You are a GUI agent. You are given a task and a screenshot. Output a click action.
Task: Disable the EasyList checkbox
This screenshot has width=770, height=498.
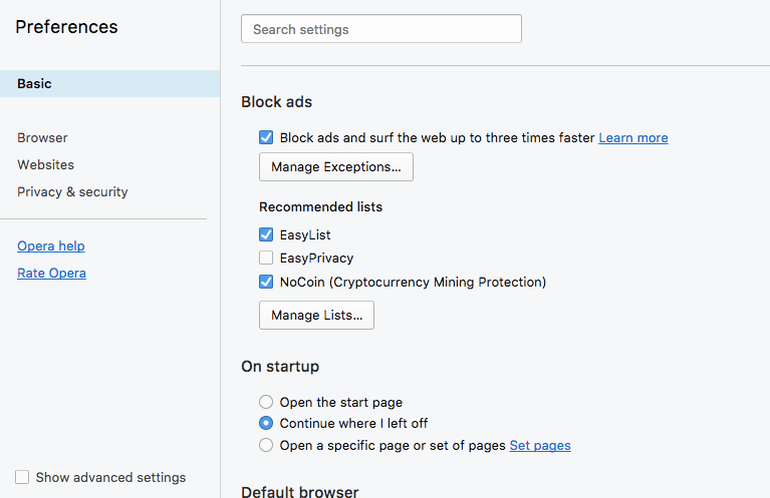pyautogui.click(x=266, y=235)
